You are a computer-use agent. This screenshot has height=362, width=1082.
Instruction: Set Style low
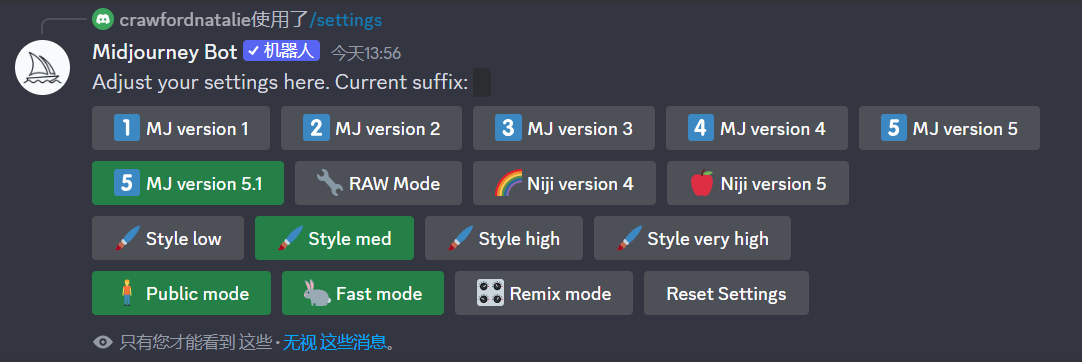168,239
